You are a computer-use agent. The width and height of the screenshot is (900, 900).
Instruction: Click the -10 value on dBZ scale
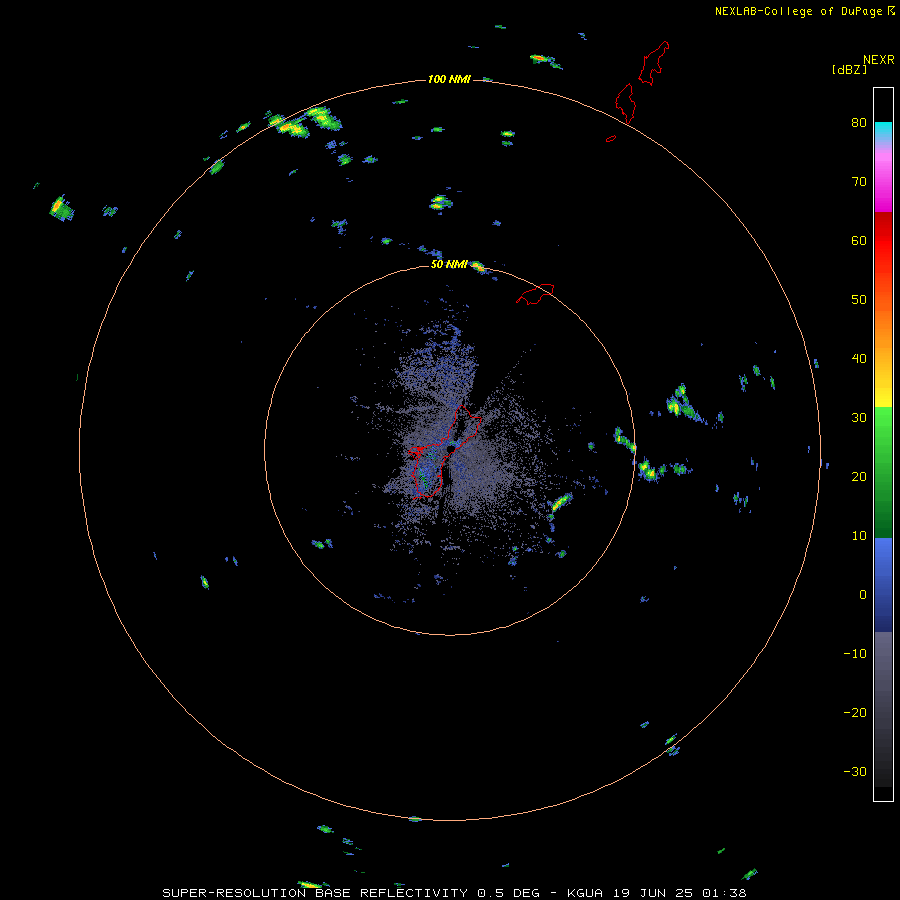(855, 654)
